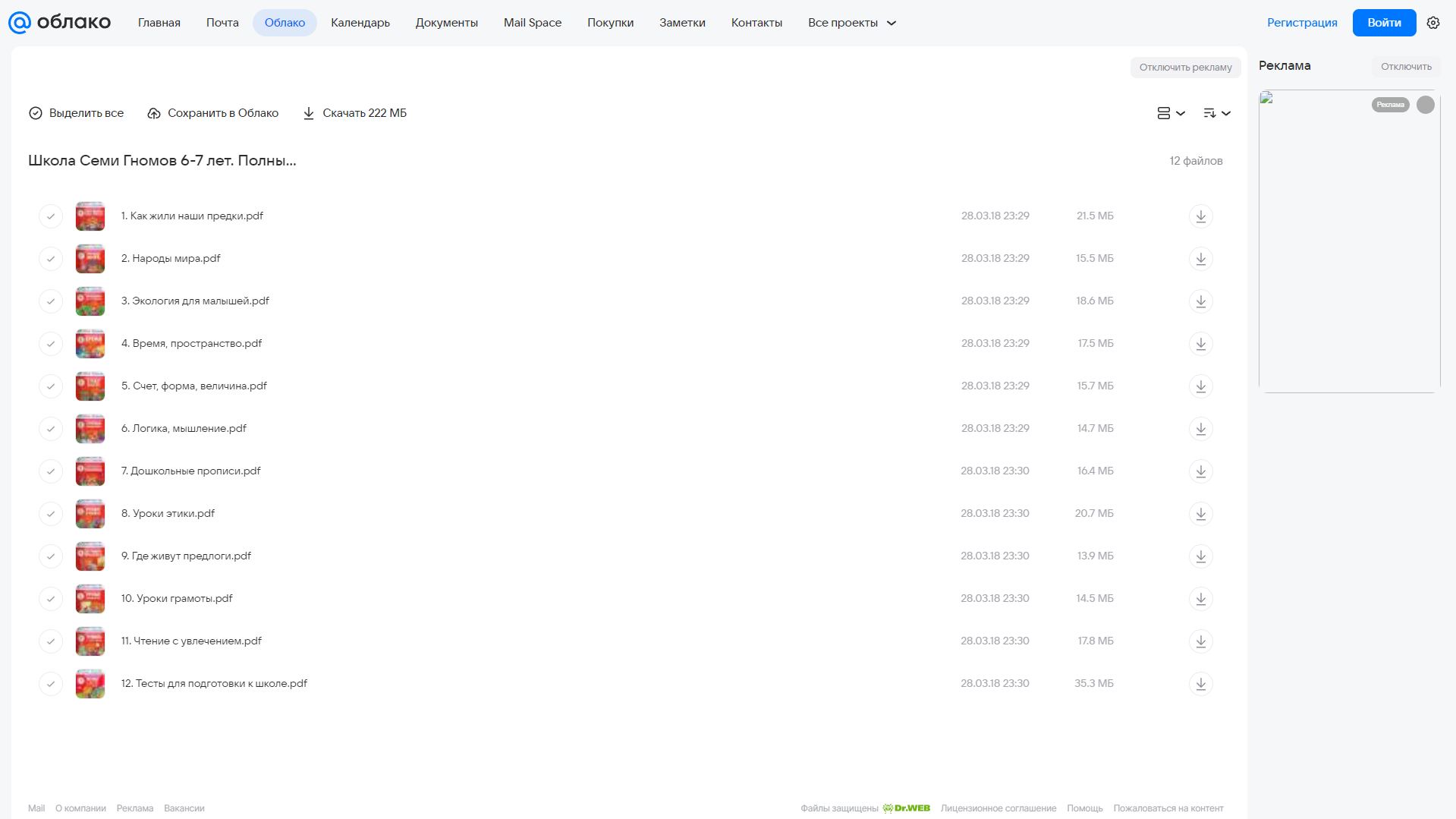1456x819 pixels.
Task: Open settings gear icon in header
Action: coord(1432,23)
